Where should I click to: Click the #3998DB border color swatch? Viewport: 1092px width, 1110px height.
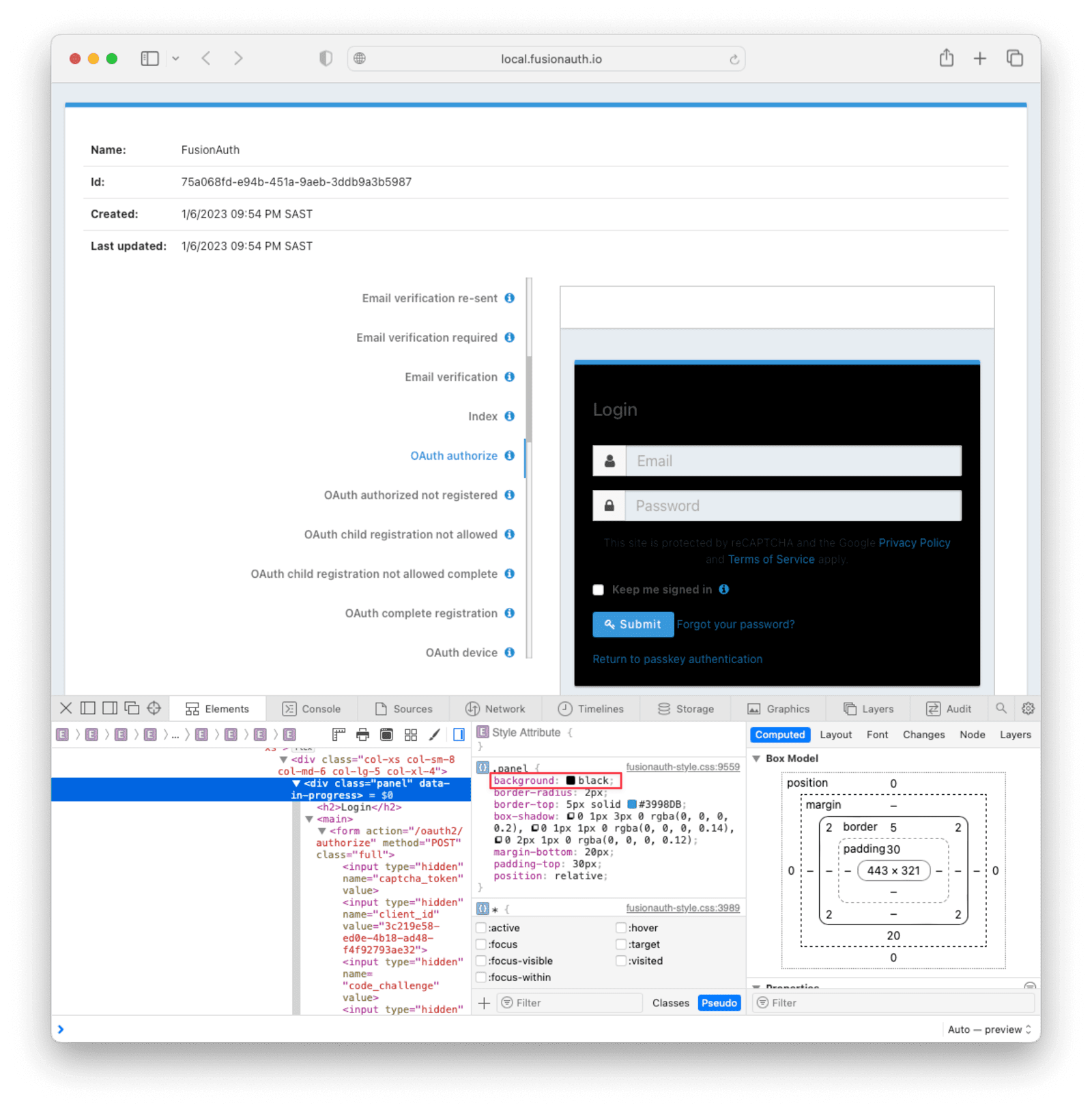pyautogui.click(x=632, y=804)
